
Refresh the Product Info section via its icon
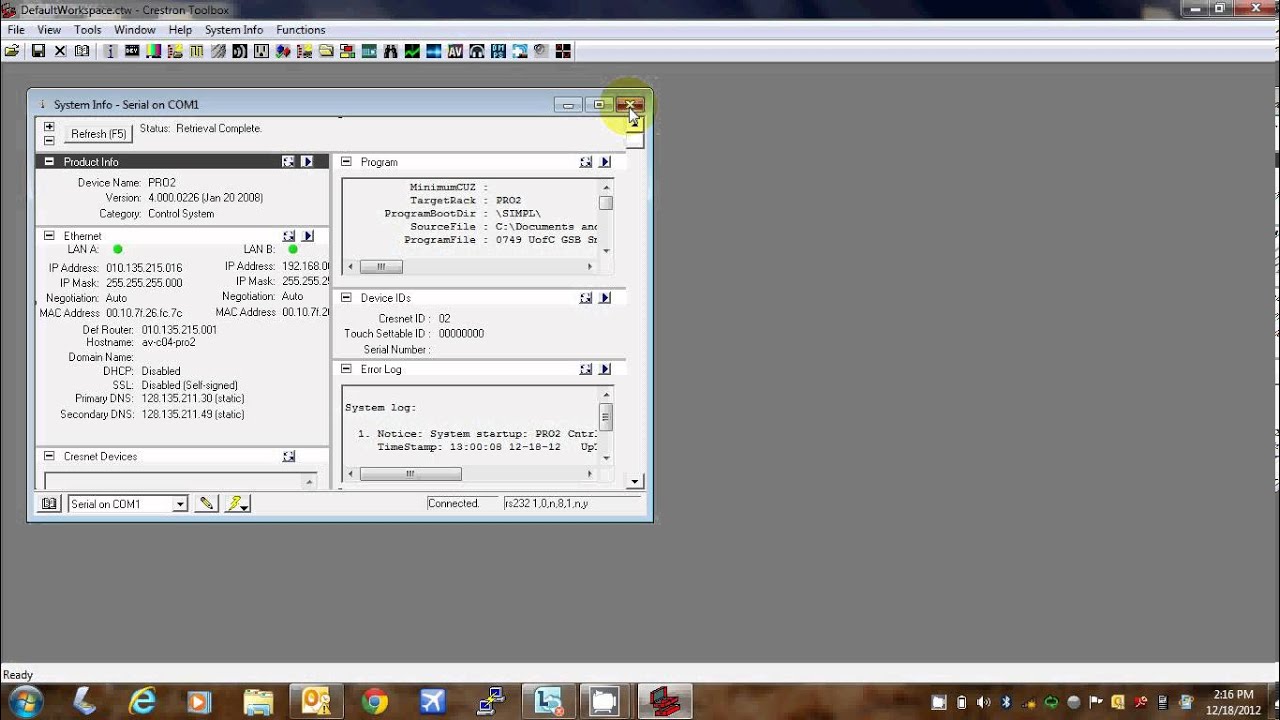pyautogui.click(x=288, y=161)
